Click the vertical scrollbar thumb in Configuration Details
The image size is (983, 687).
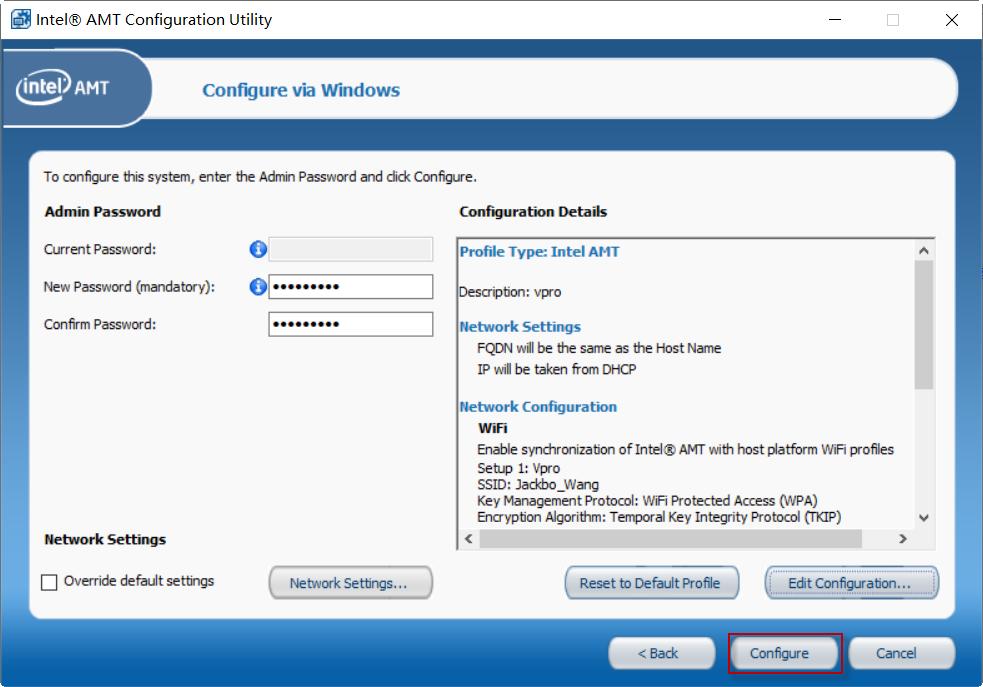(x=923, y=325)
